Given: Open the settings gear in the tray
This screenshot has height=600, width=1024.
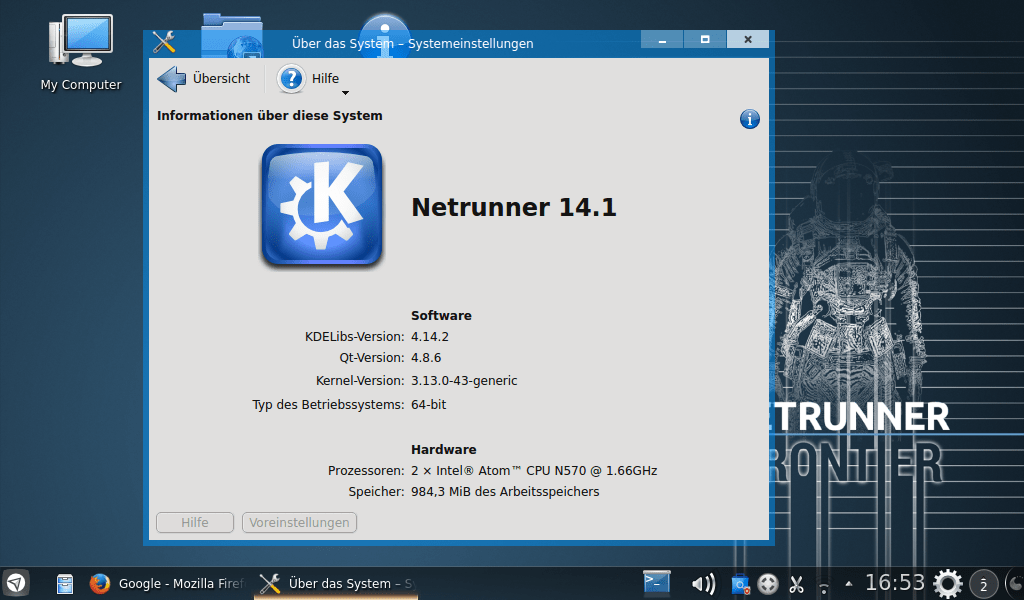Looking at the screenshot, I should (947, 583).
